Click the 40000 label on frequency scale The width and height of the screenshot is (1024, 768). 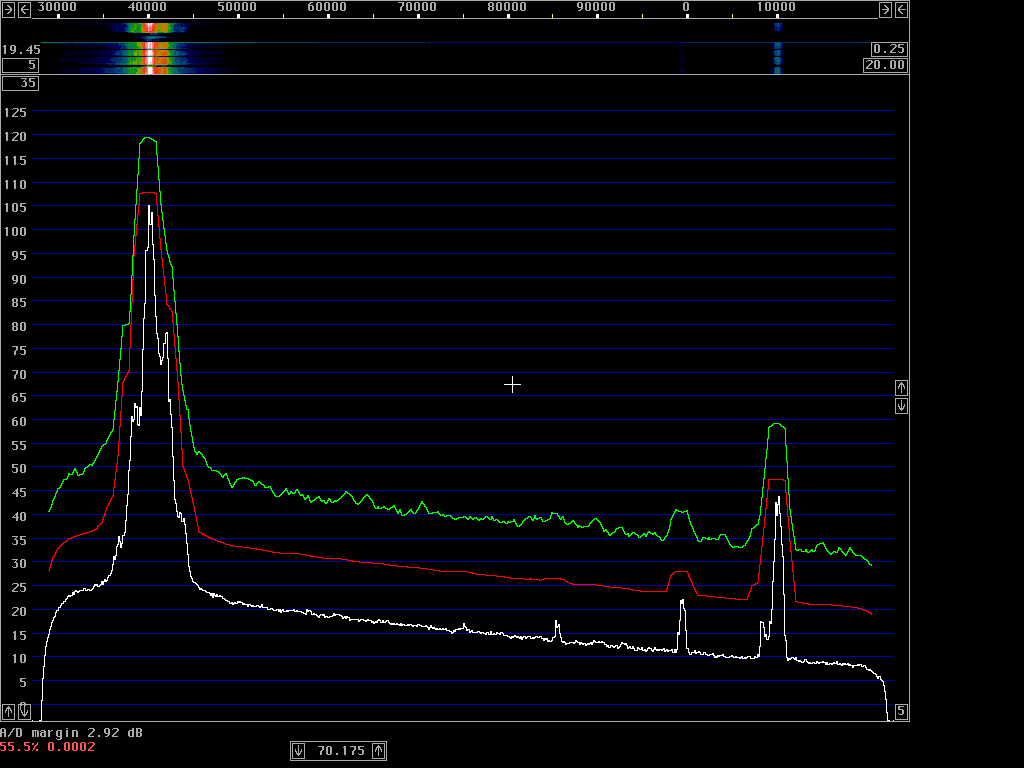pyautogui.click(x=147, y=7)
